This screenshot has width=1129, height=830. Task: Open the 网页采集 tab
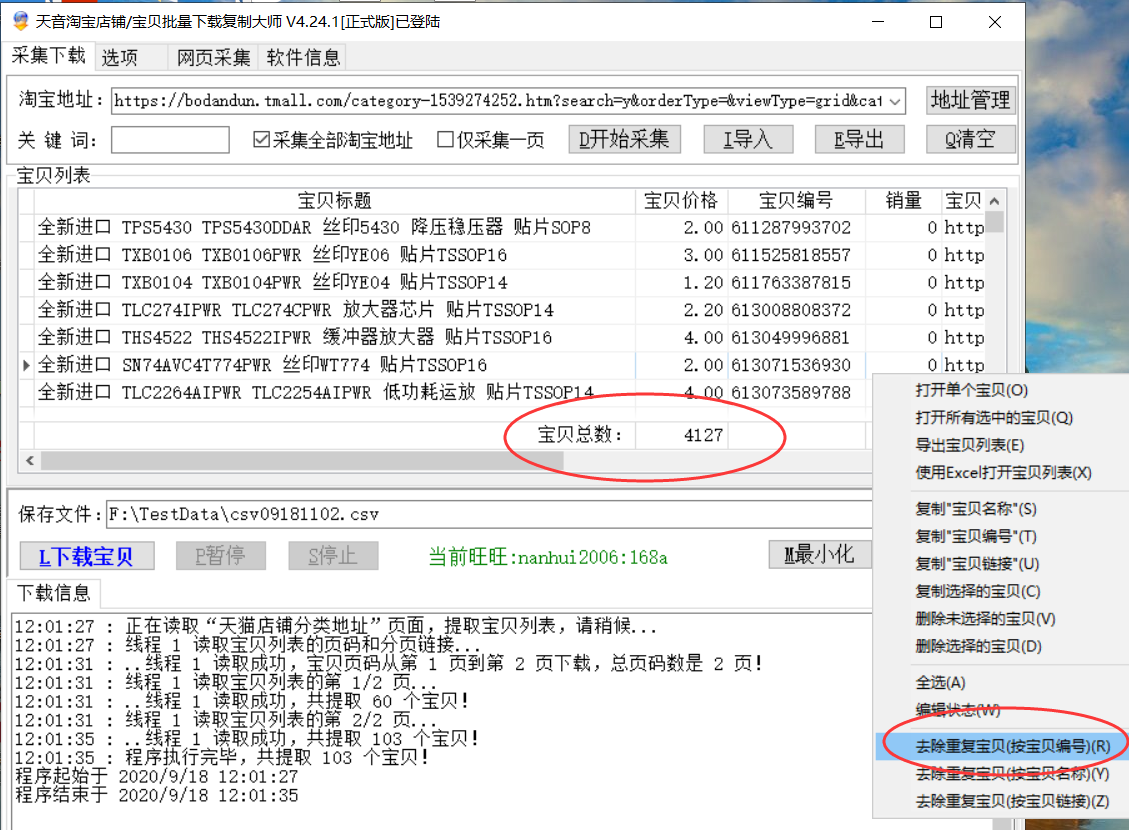(214, 58)
